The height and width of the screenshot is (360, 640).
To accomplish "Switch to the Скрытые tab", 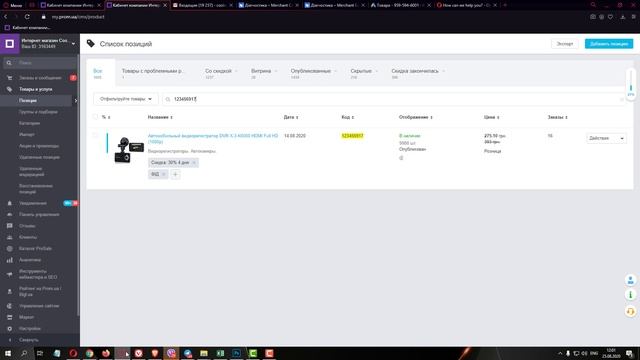I will pyautogui.click(x=364, y=73).
